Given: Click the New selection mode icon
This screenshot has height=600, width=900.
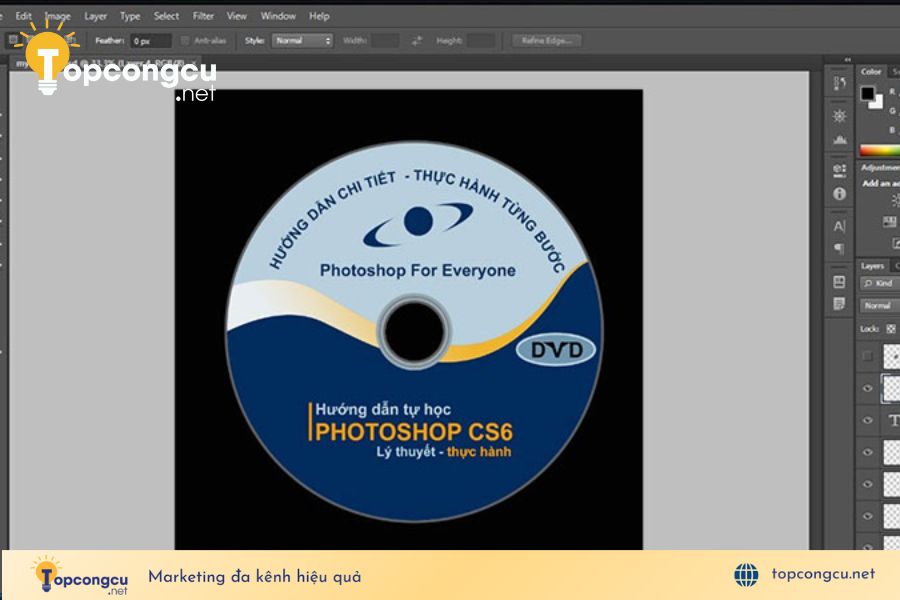Looking at the screenshot, I should click(13, 40).
